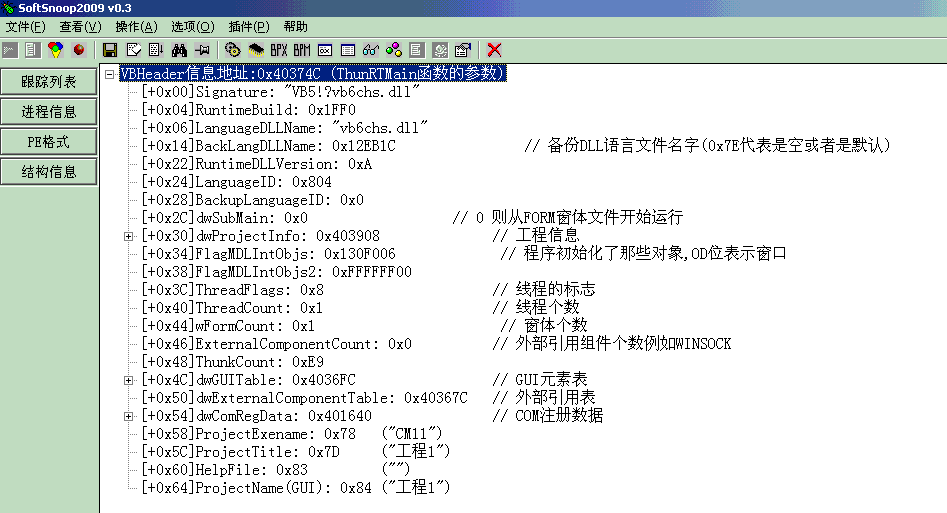Click the eyeglasses toolbar icon
Screen dimensions: 947x513
pos(371,50)
